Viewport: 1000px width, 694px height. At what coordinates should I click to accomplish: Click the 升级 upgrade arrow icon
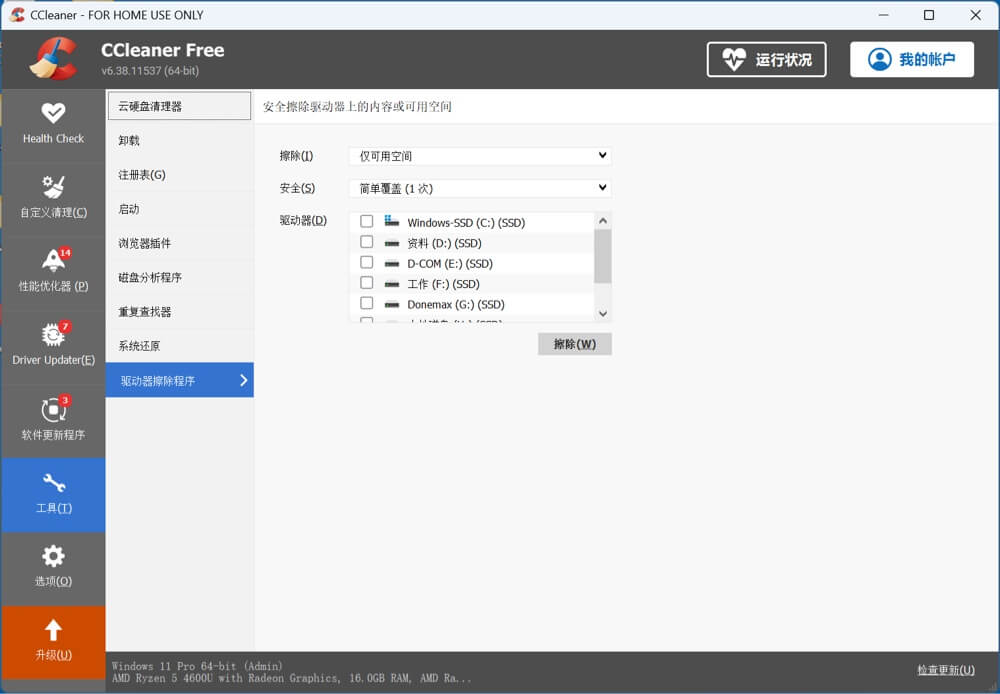(x=53, y=630)
